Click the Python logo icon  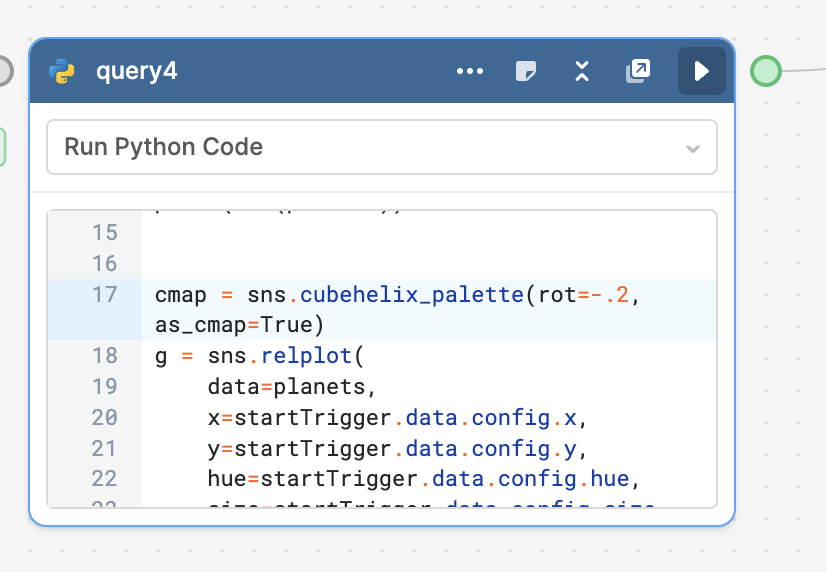[x=62, y=71]
